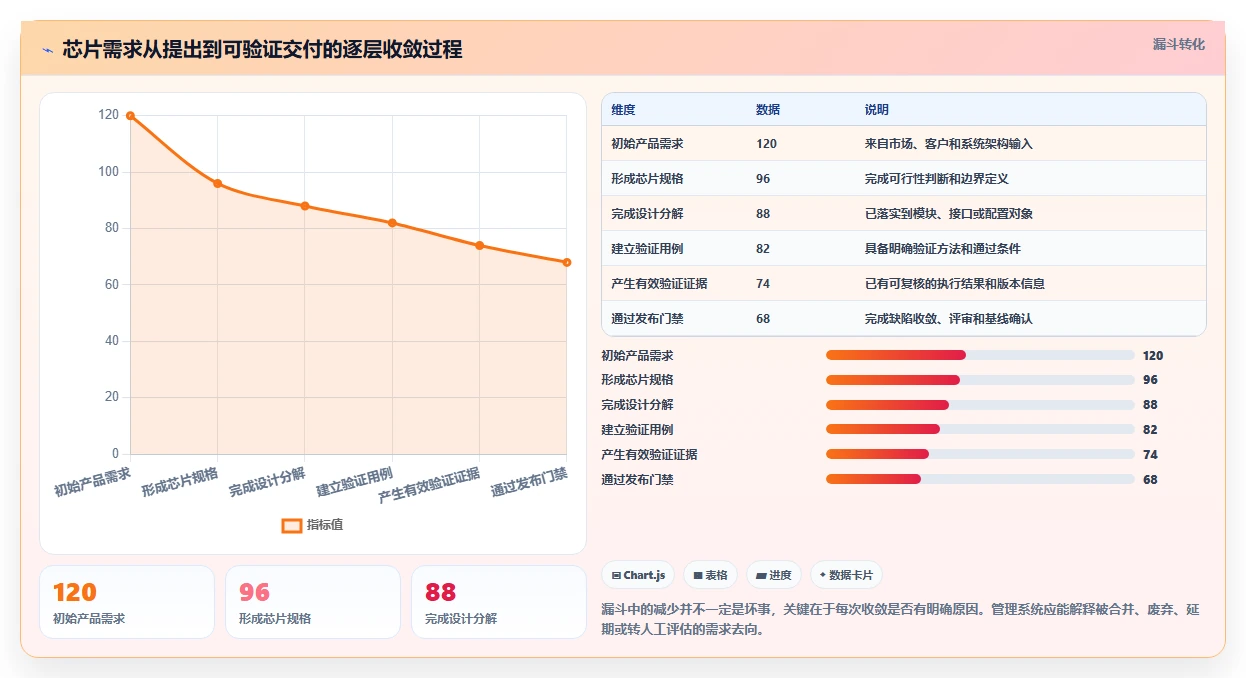Viewport: 1246px width, 678px height.
Task: Toggle the 指标值 legend item
Action: coord(312,525)
